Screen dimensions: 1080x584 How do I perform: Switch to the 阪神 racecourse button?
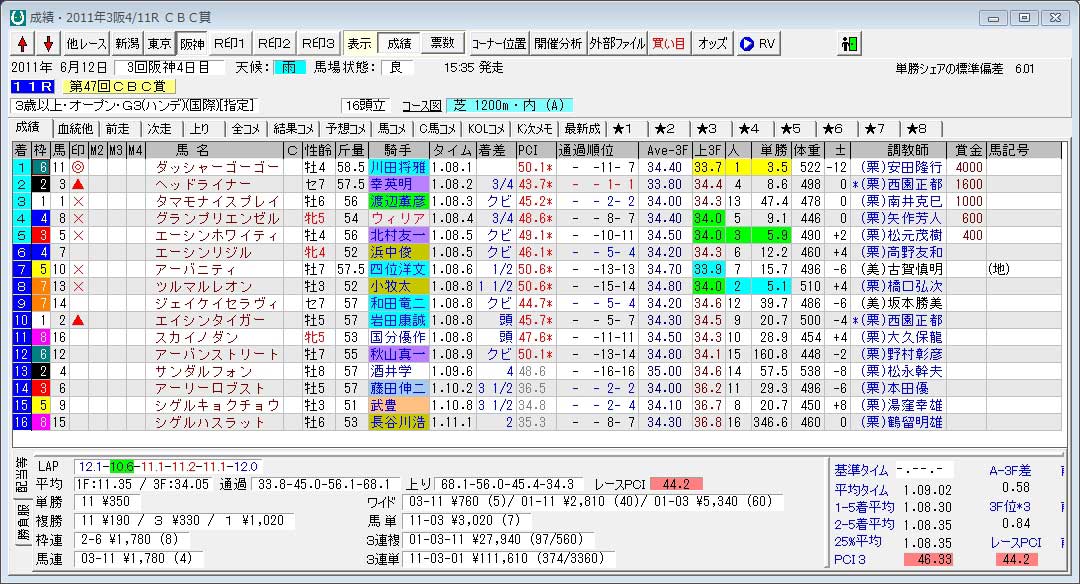(192, 44)
